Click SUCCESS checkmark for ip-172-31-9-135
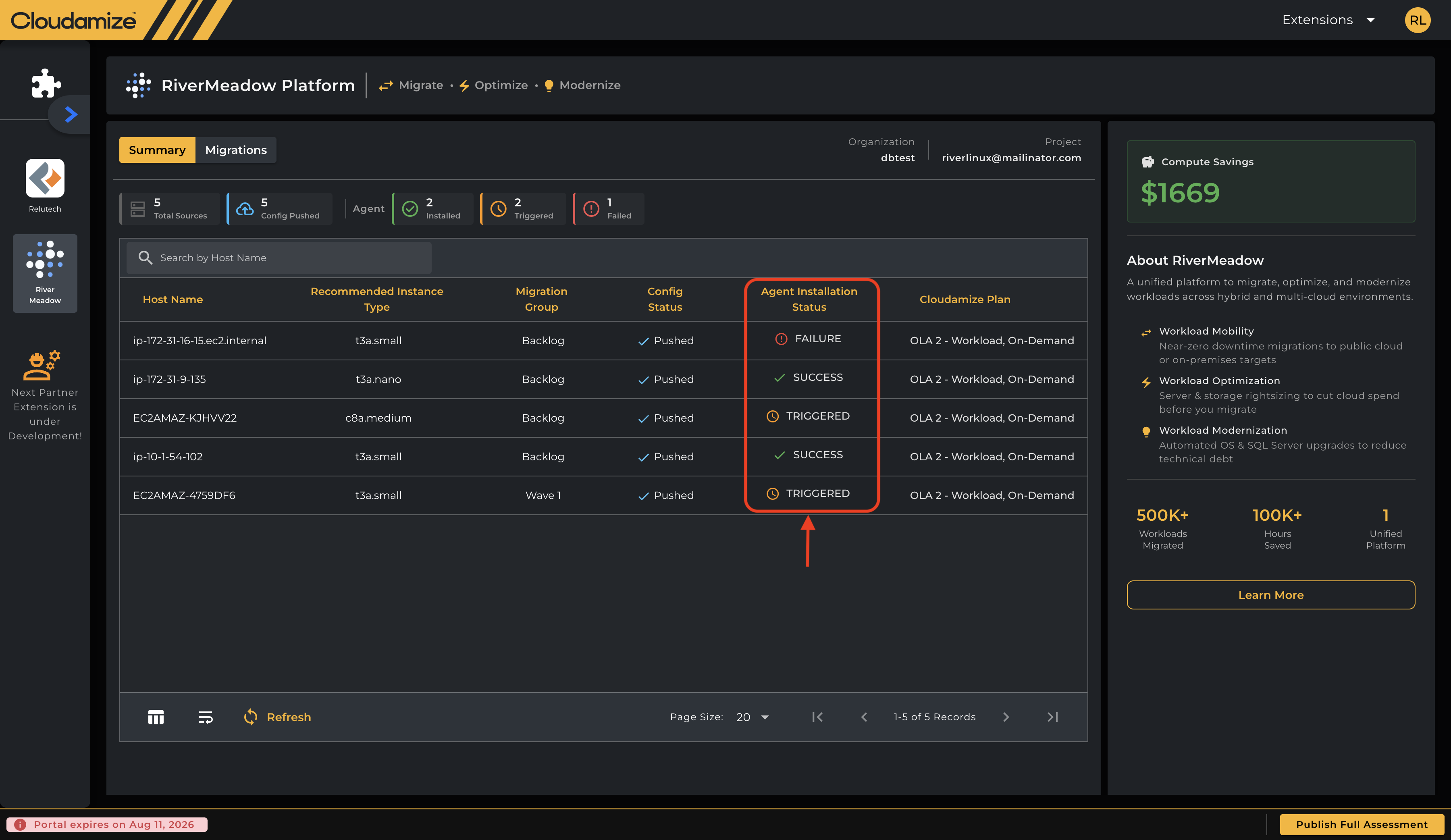The height and width of the screenshot is (840, 1451). tap(780, 378)
